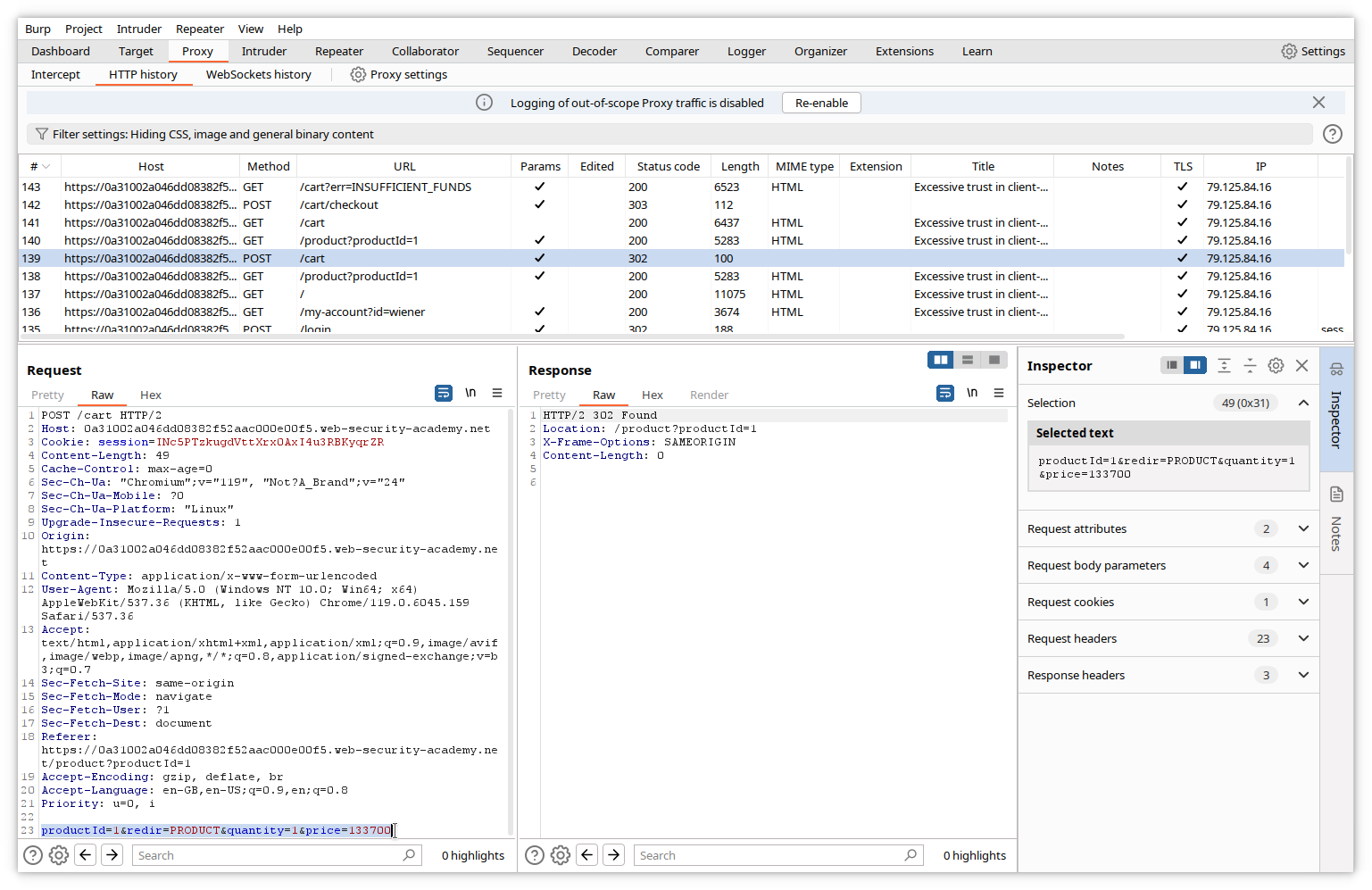Click Request pane settings gear at bottom
This screenshot has width=1372, height=890.
(59, 855)
